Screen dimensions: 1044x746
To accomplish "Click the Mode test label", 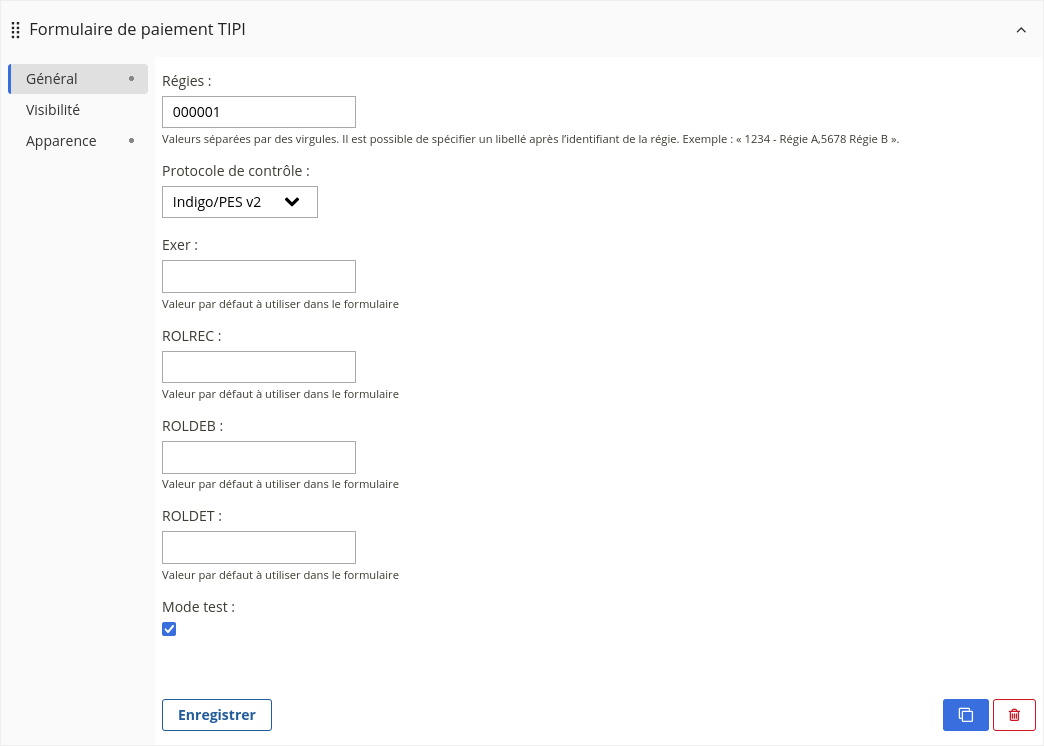I will click(198, 607).
